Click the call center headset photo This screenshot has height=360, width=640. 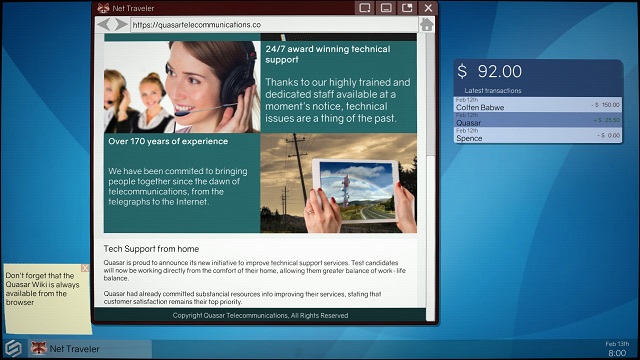coord(182,87)
